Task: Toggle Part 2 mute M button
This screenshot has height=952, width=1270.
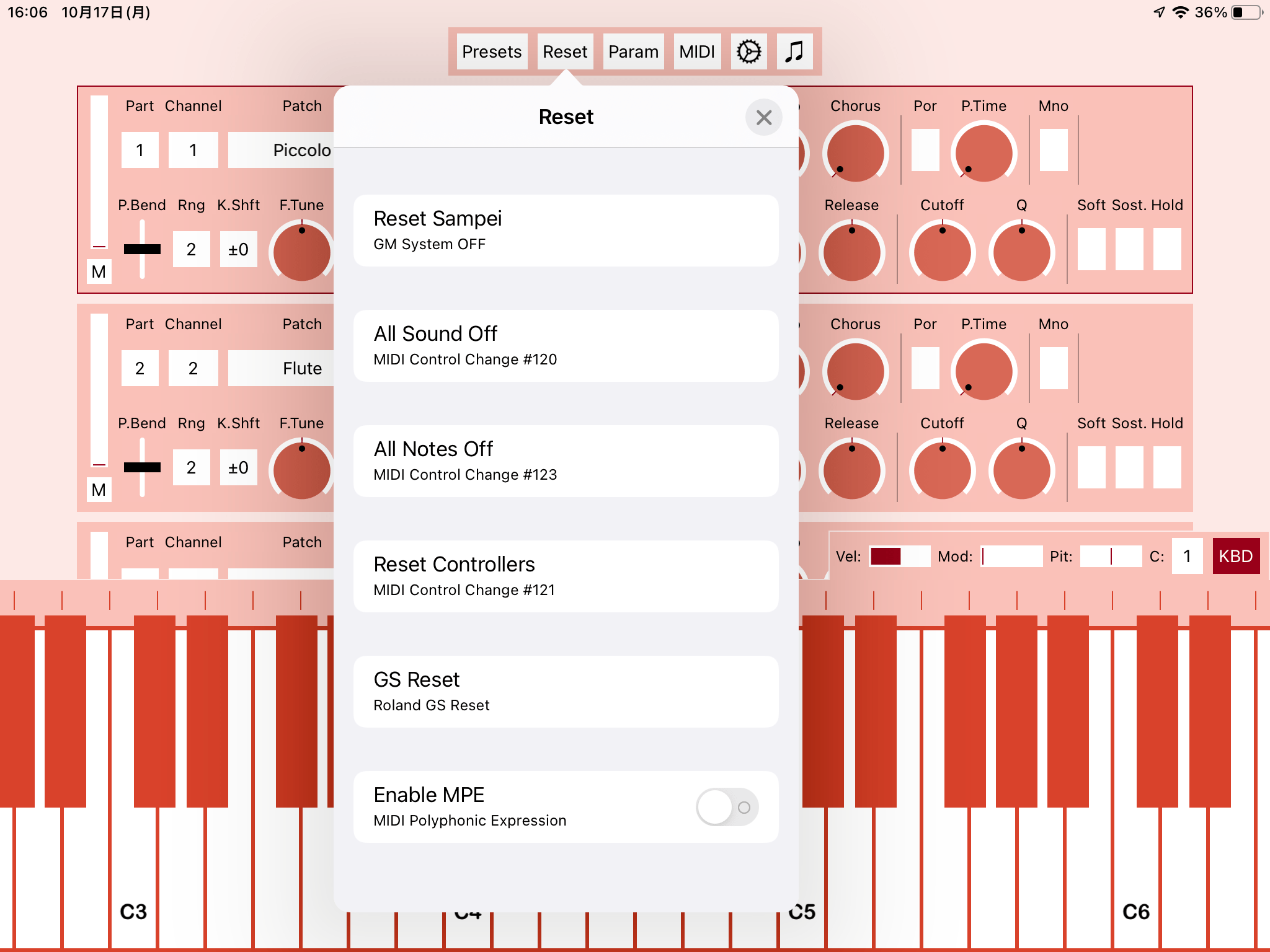Action: point(99,490)
